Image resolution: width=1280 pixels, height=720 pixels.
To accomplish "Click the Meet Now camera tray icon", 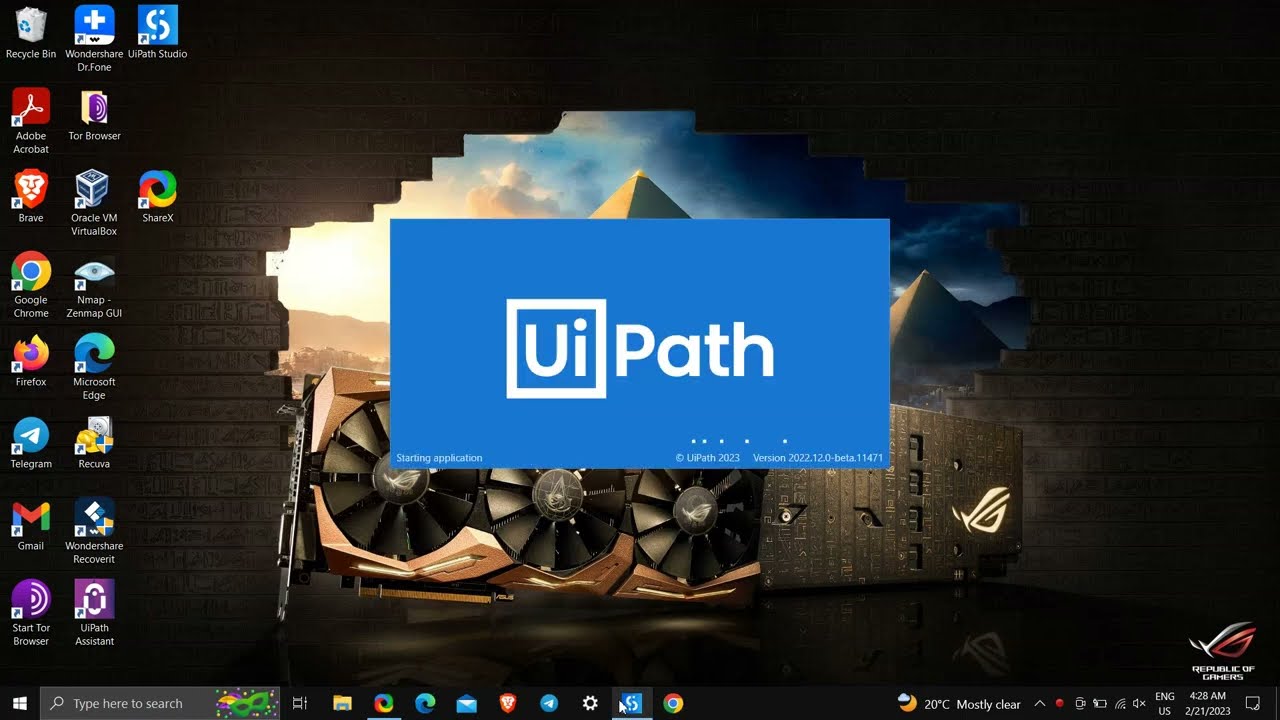I will pyautogui.click(x=1080, y=704).
